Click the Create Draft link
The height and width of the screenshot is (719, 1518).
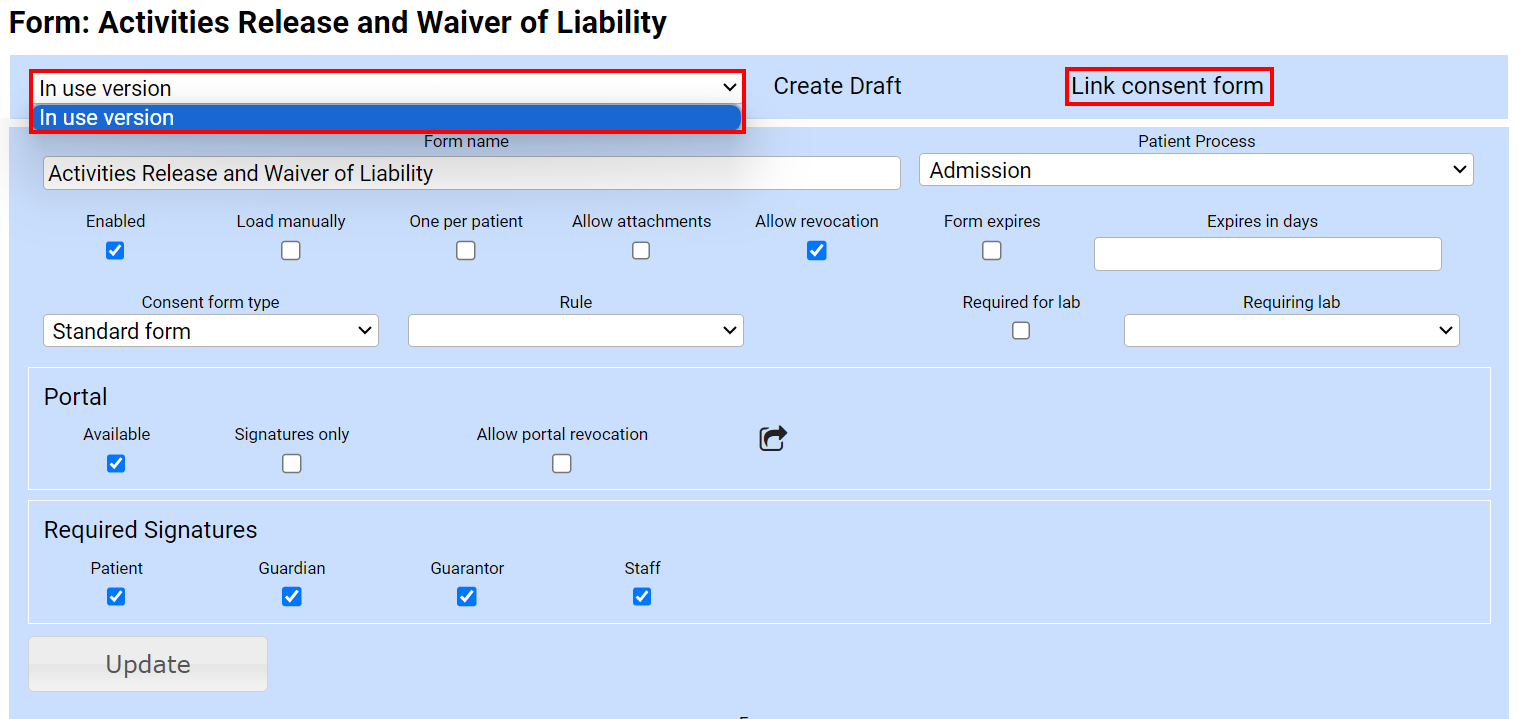click(837, 87)
